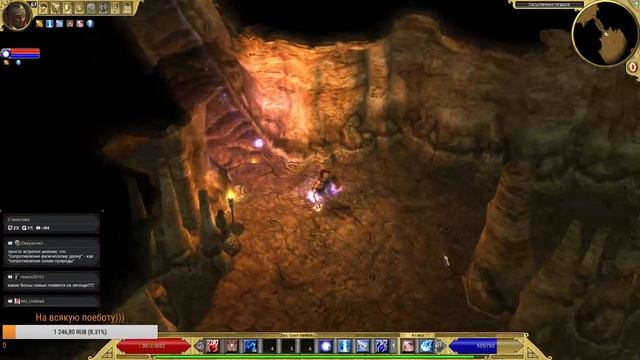Use the red health potion quickslot

tap(213, 346)
